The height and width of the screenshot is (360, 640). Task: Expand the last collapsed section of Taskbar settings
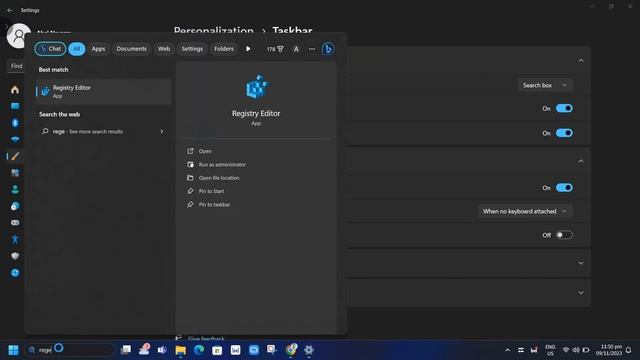(581, 293)
